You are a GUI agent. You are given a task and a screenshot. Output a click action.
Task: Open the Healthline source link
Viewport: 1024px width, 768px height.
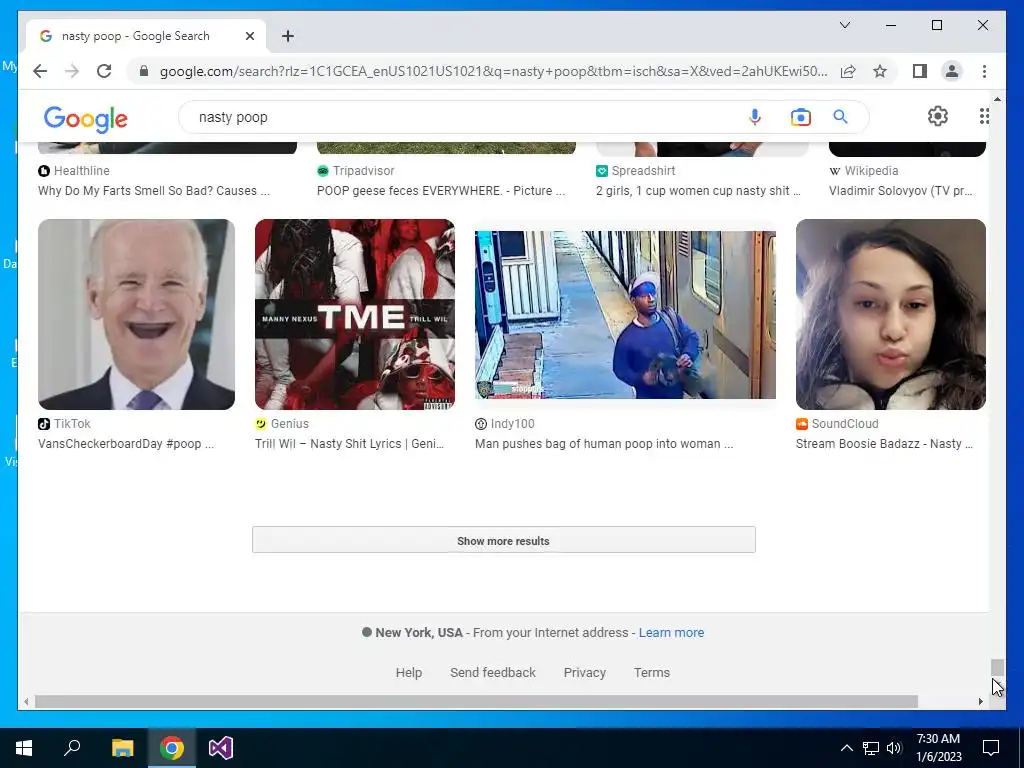74,170
